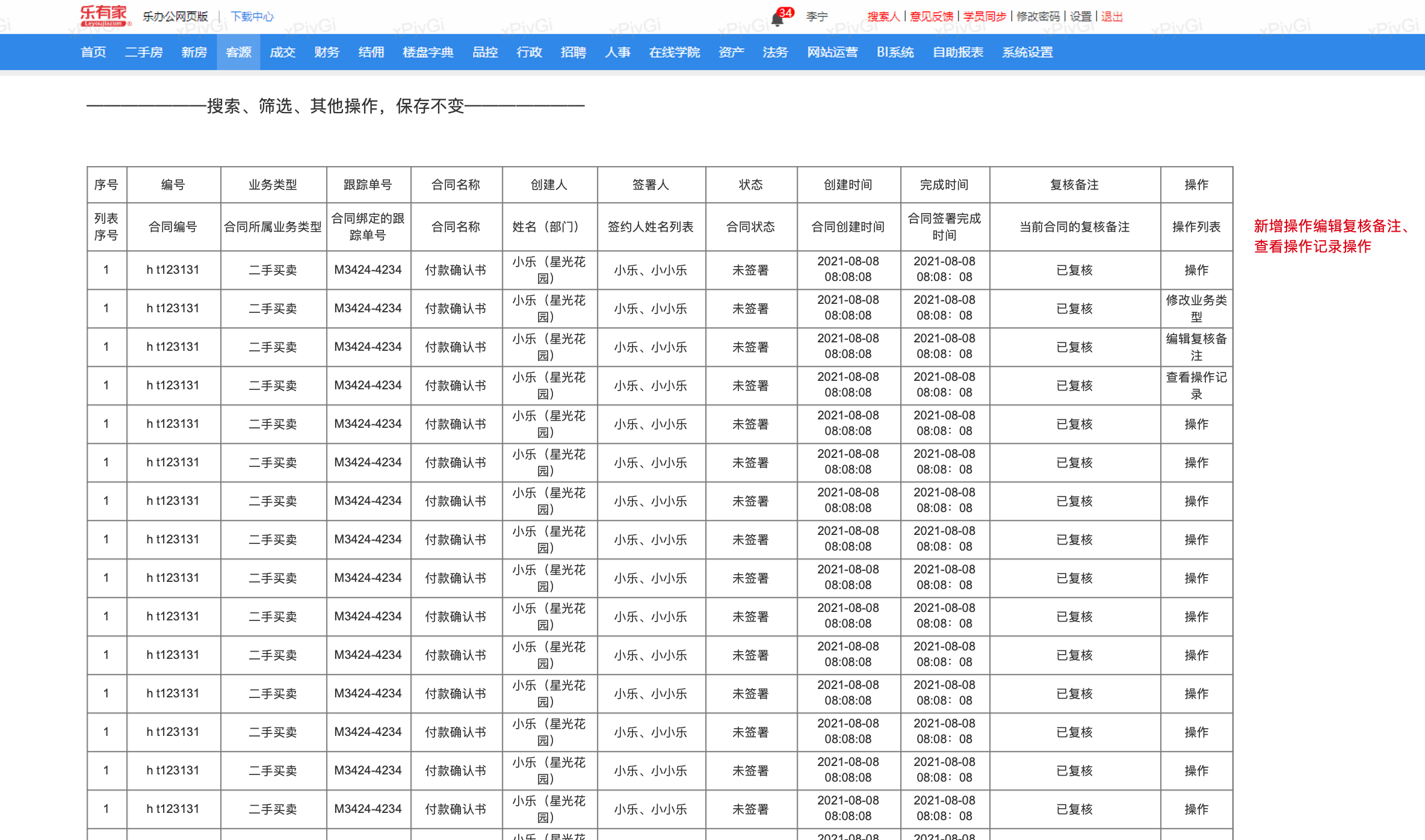The width and height of the screenshot is (1425, 840).
Task: Click 合同所属业务类型 description cell
Action: pyautogui.click(x=273, y=227)
